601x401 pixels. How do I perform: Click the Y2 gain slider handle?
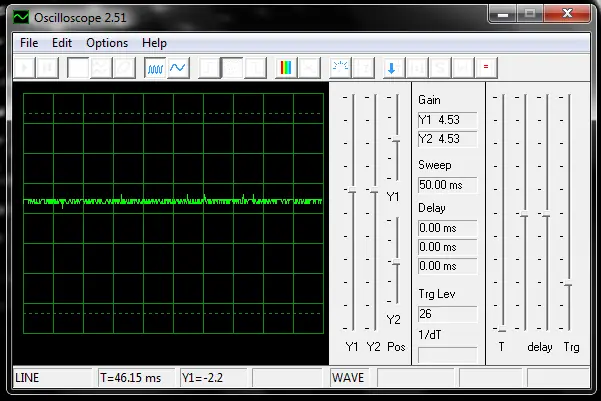coord(374,190)
